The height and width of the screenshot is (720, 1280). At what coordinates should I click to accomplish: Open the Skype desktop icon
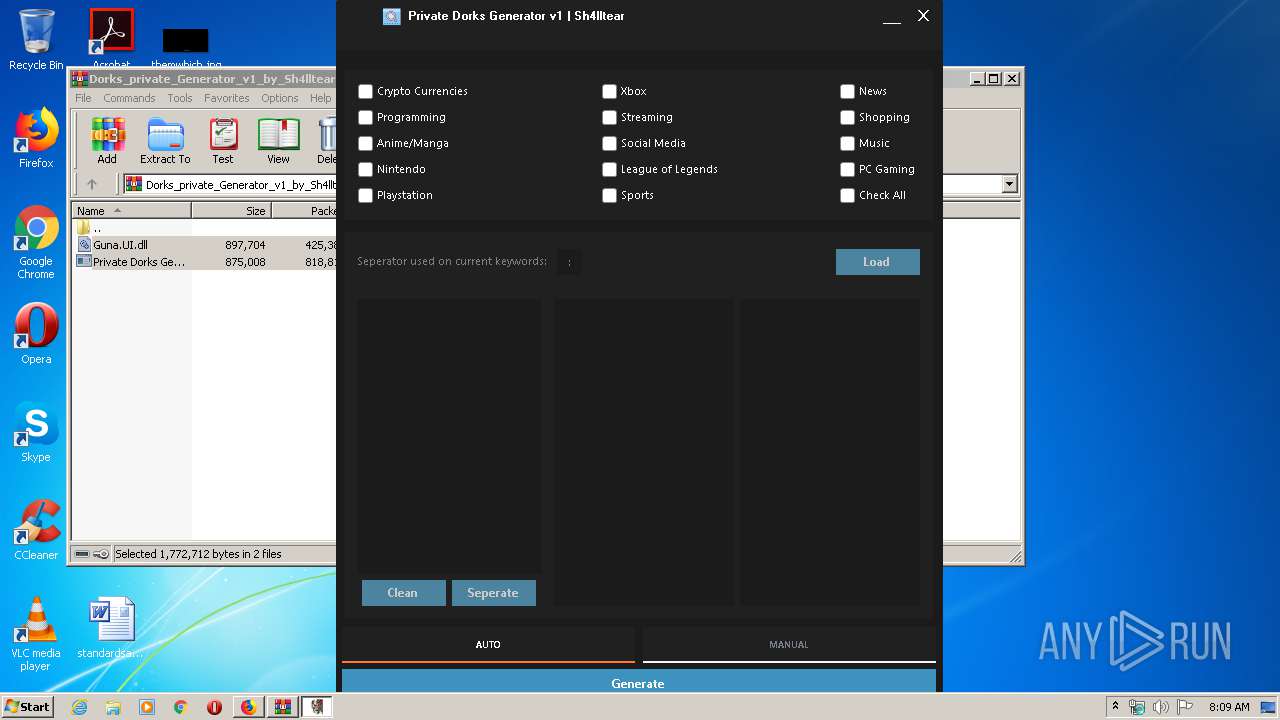pyautogui.click(x=36, y=432)
